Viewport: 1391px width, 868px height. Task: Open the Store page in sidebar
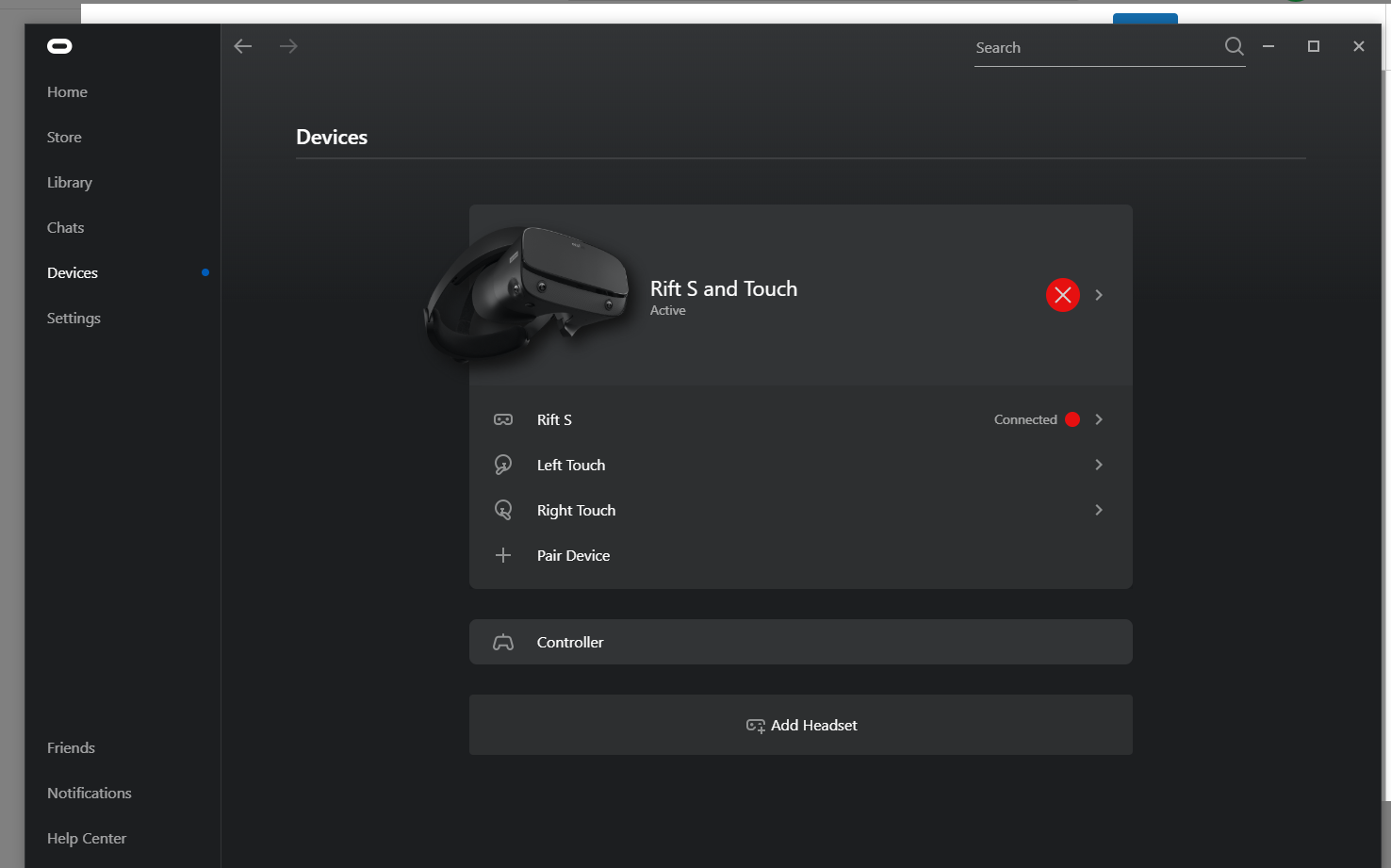64,137
